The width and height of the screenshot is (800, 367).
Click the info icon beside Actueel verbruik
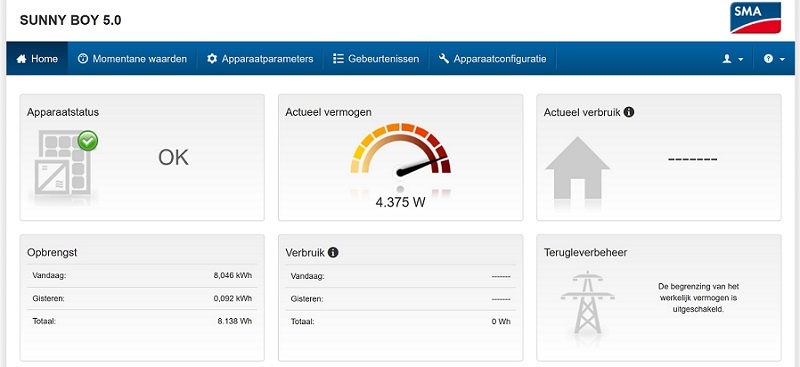(x=629, y=112)
